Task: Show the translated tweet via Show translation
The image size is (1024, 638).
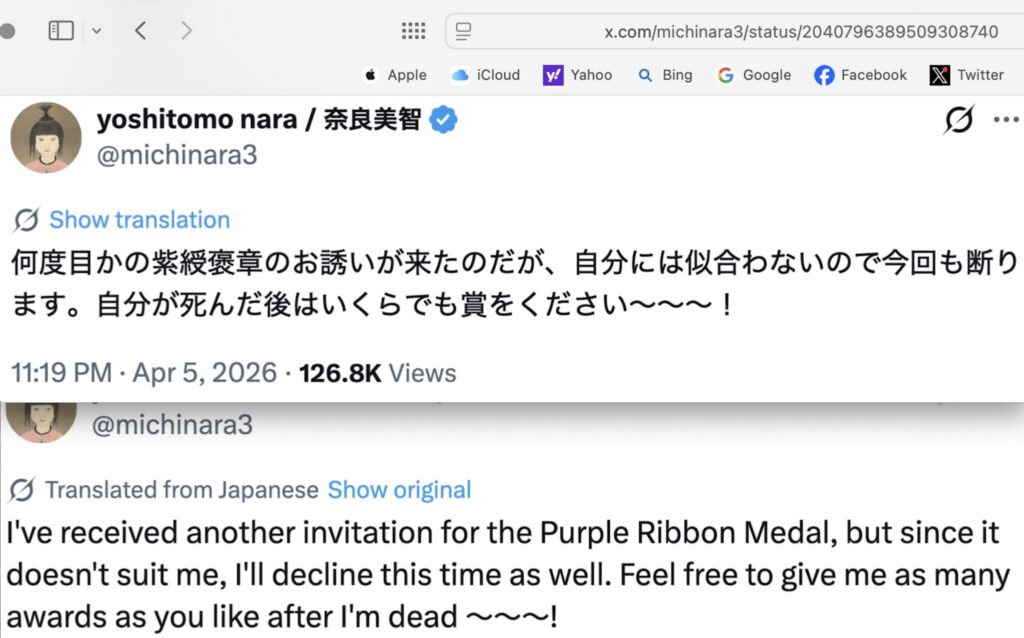Action: click(138, 219)
